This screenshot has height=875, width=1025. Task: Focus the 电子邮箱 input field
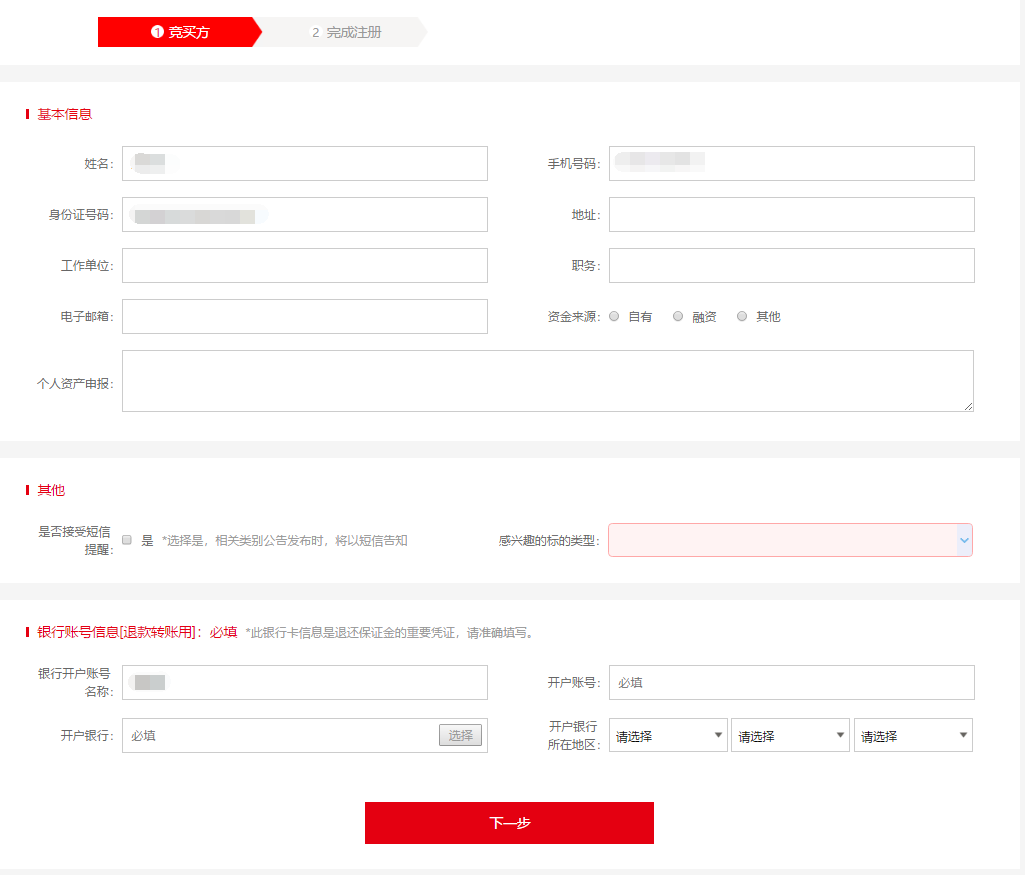click(305, 316)
